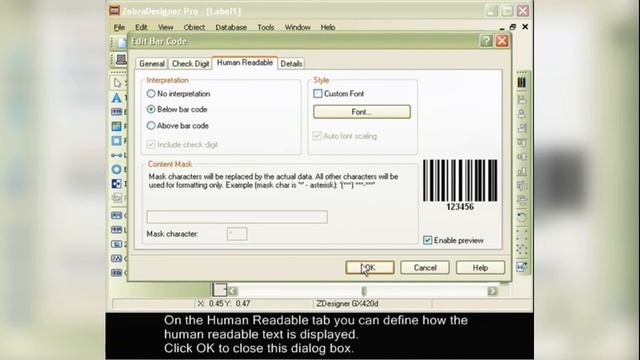Click the greyed-out tool icon under Inverse
640x360 pixels.
pyautogui.click(x=117, y=198)
